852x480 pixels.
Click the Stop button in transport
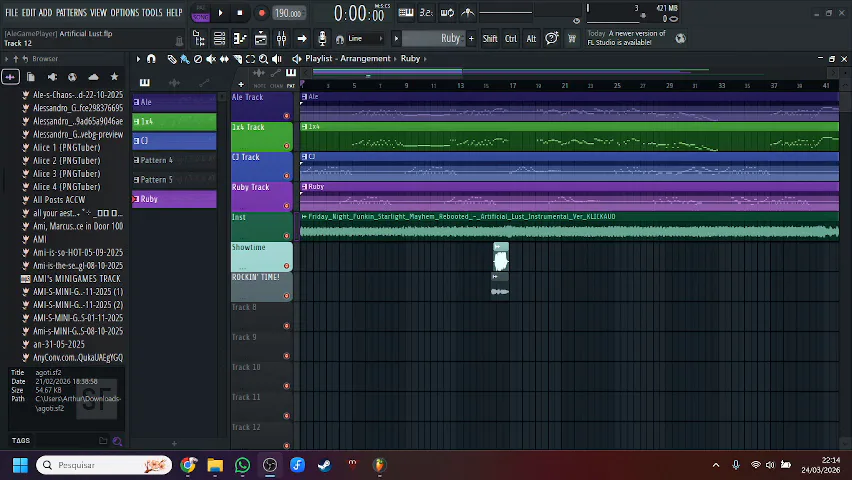click(240, 13)
